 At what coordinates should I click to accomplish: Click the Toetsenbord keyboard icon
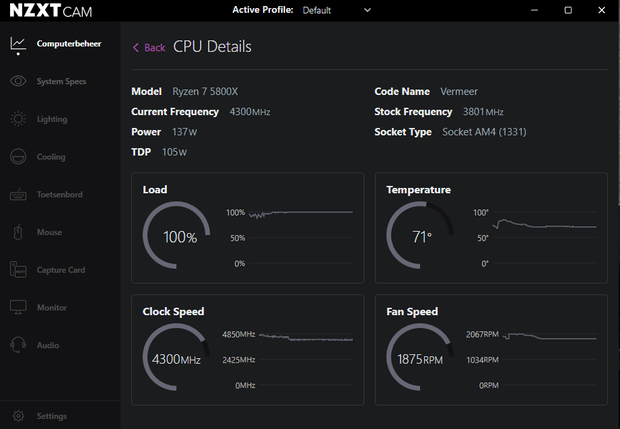tap(18, 195)
